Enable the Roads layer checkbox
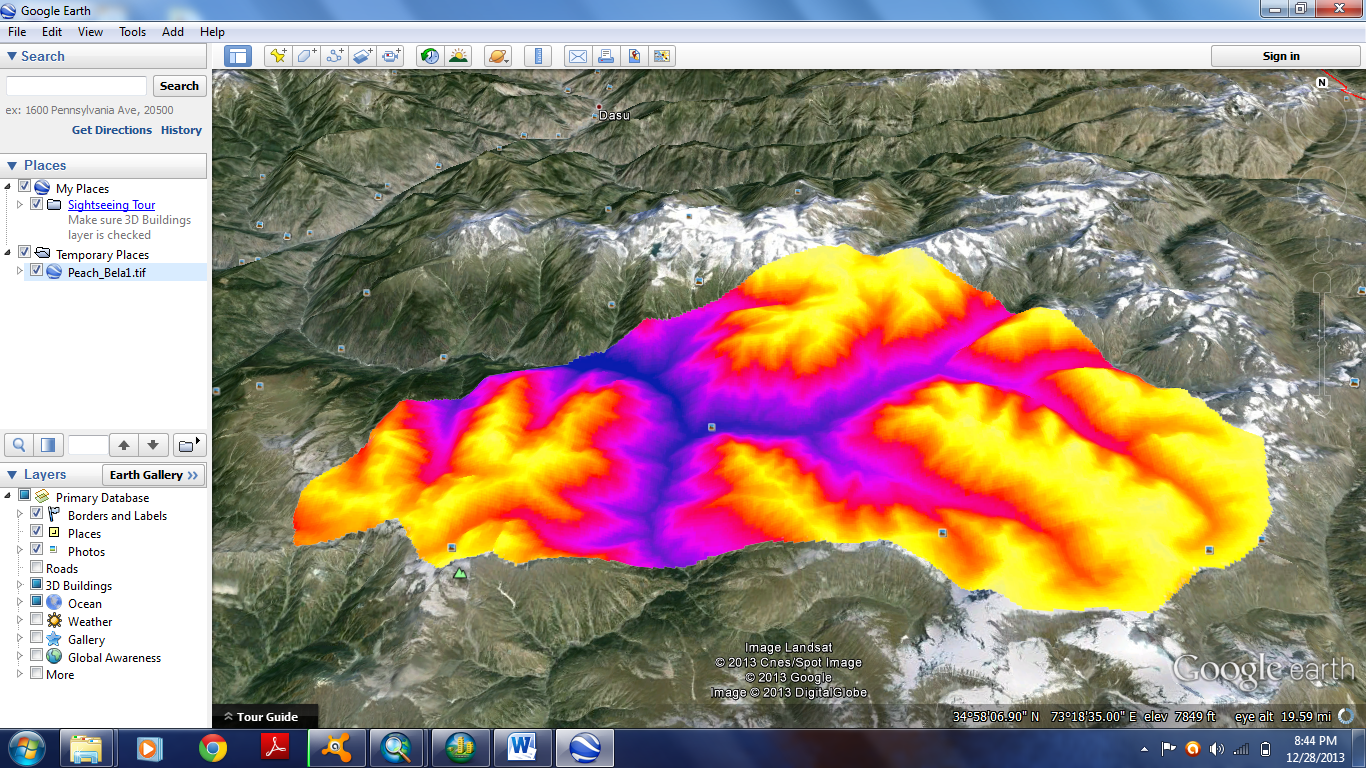Viewport: 1366px width, 768px height. pos(37,567)
